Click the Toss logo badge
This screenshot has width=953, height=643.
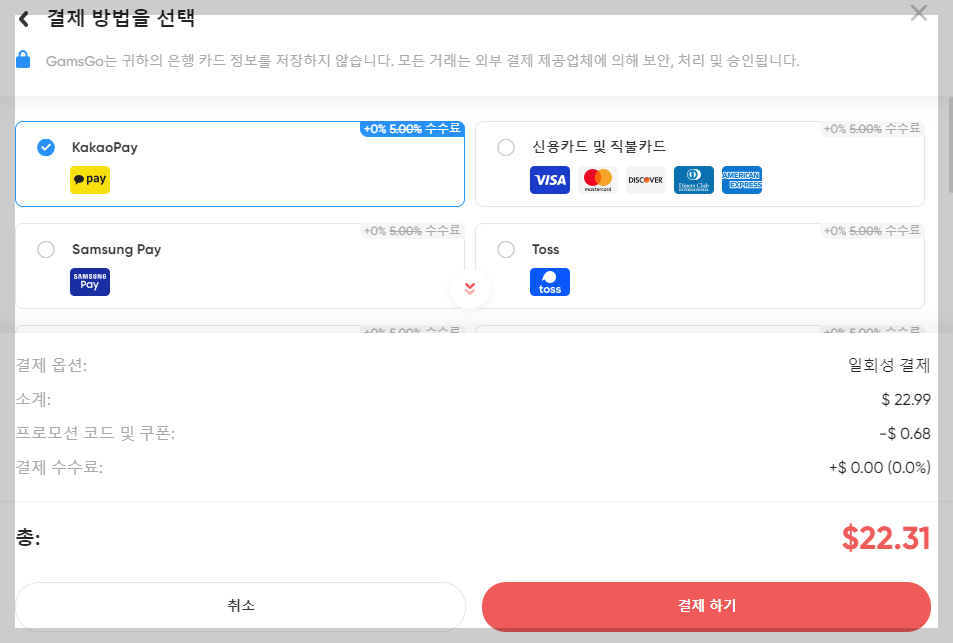pos(549,281)
